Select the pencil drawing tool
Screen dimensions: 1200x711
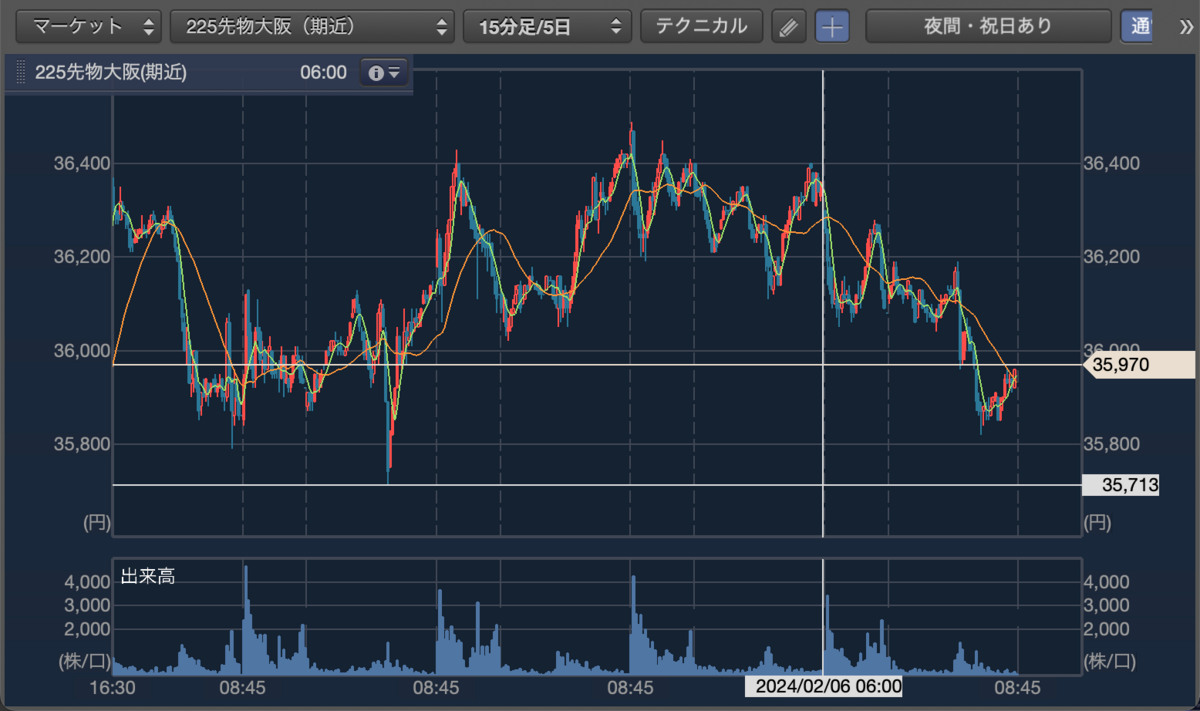pos(789,27)
